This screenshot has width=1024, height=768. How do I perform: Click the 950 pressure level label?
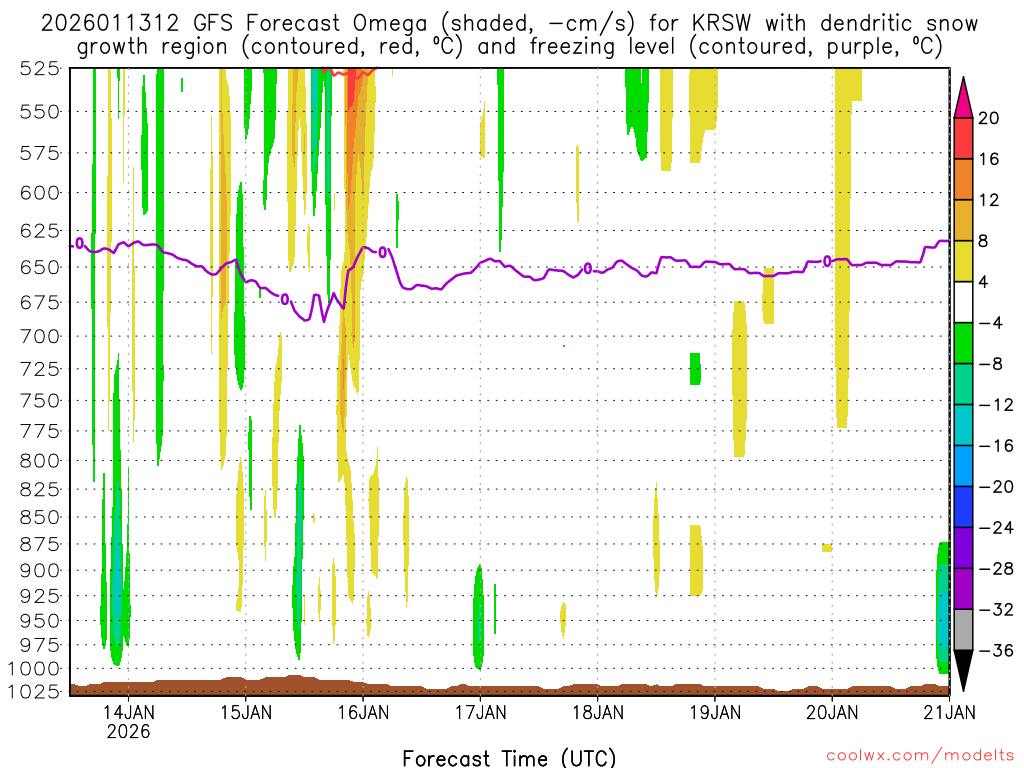coord(40,620)
